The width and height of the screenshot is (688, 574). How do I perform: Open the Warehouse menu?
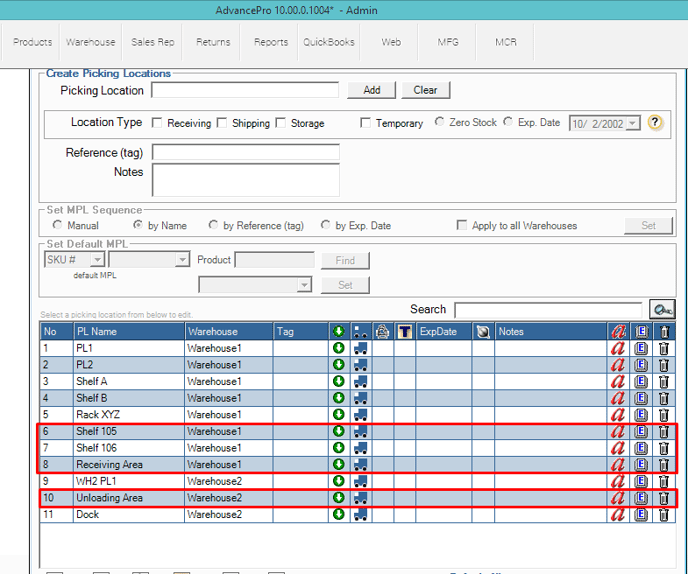(x=91, y=43)
